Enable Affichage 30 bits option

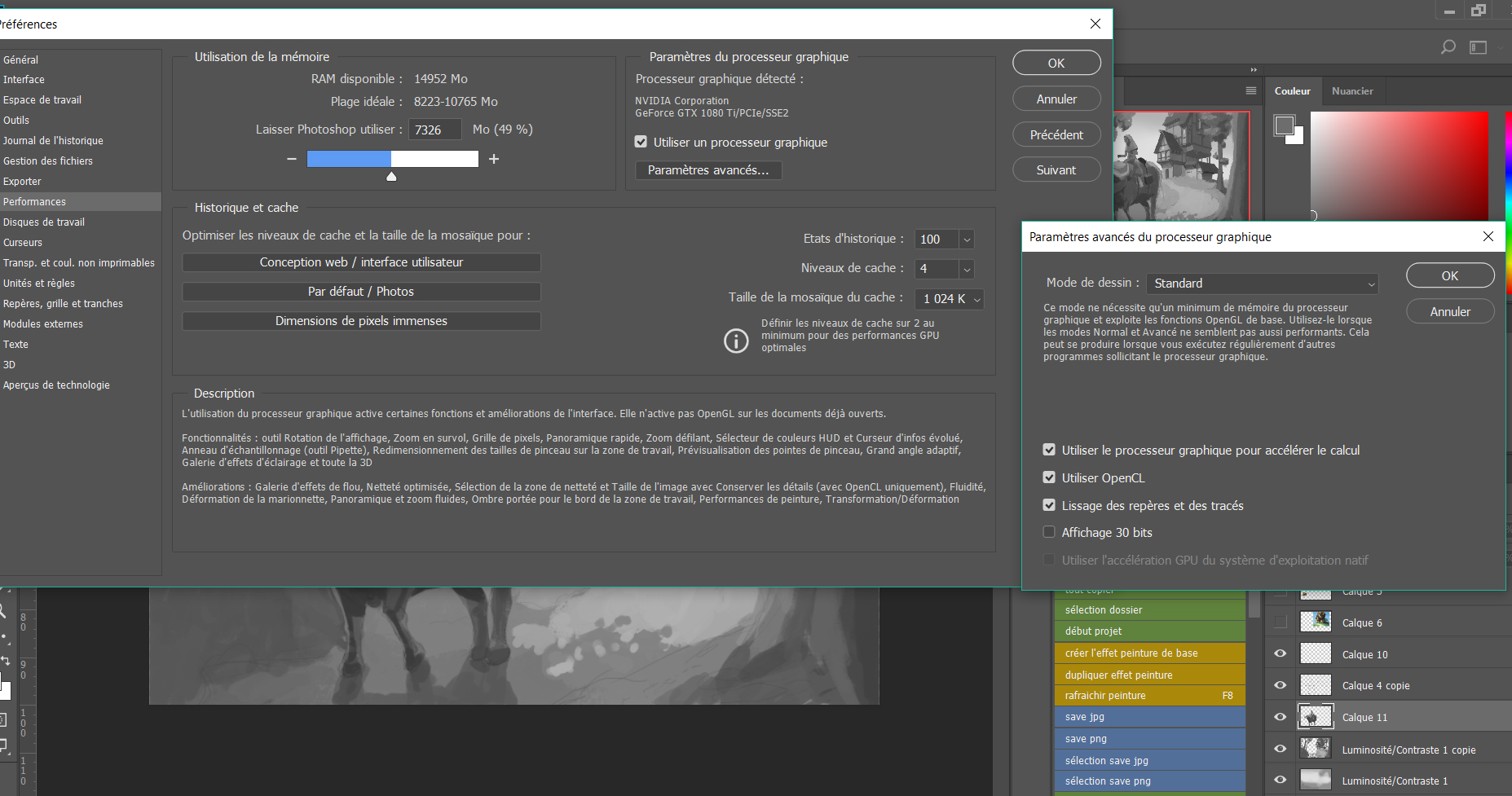click(1049, 532)
